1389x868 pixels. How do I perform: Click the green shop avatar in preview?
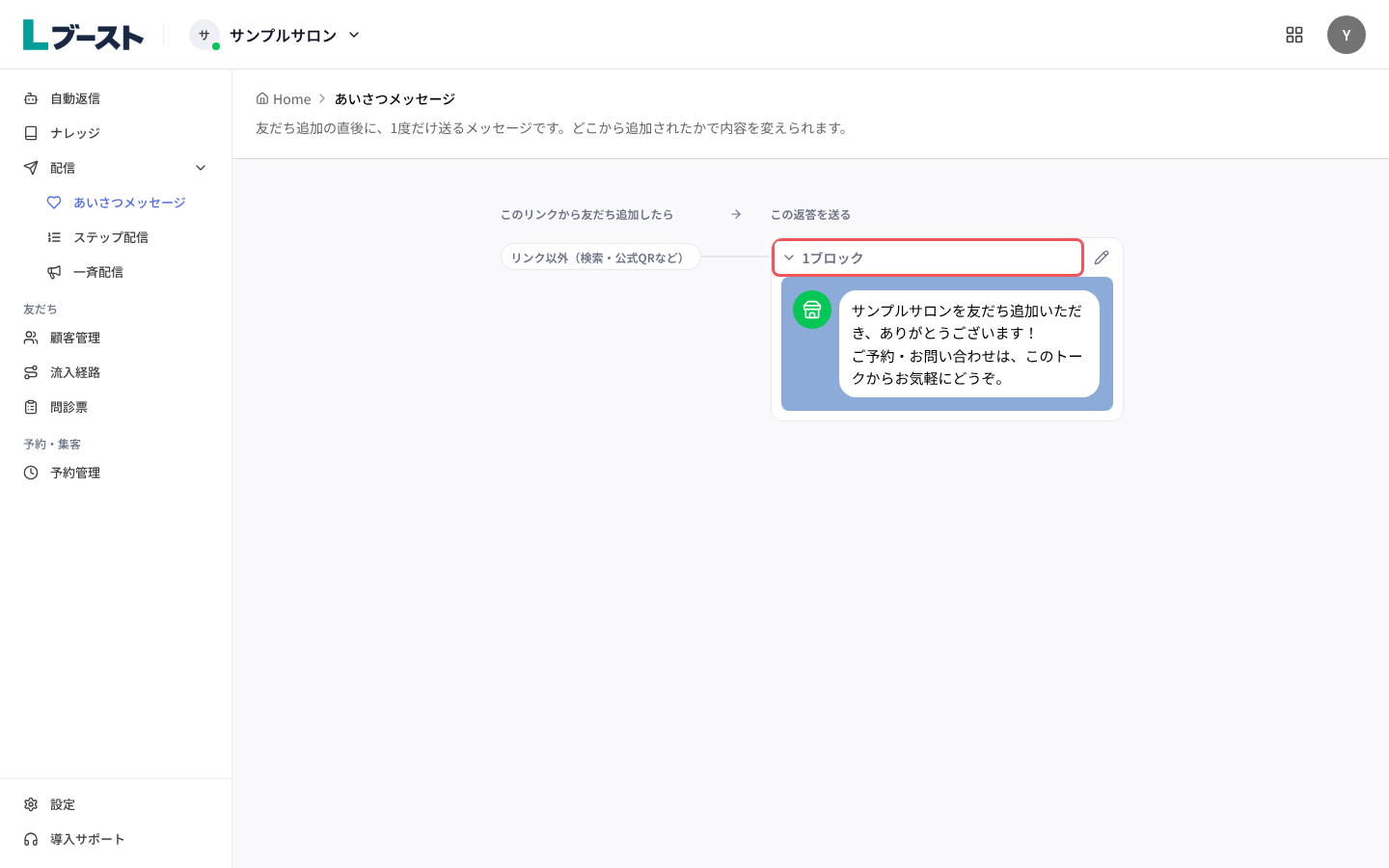(x=812, y=310)
